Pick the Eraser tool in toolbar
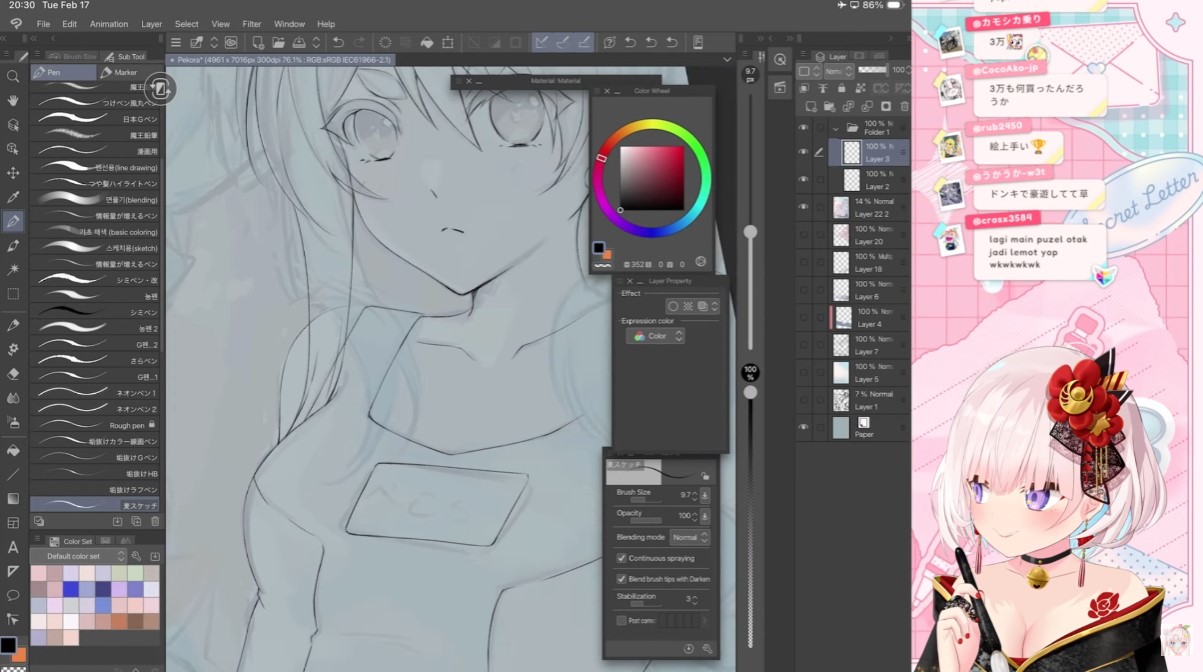The height and width of the screenshot is (672, 1203). 13,373
